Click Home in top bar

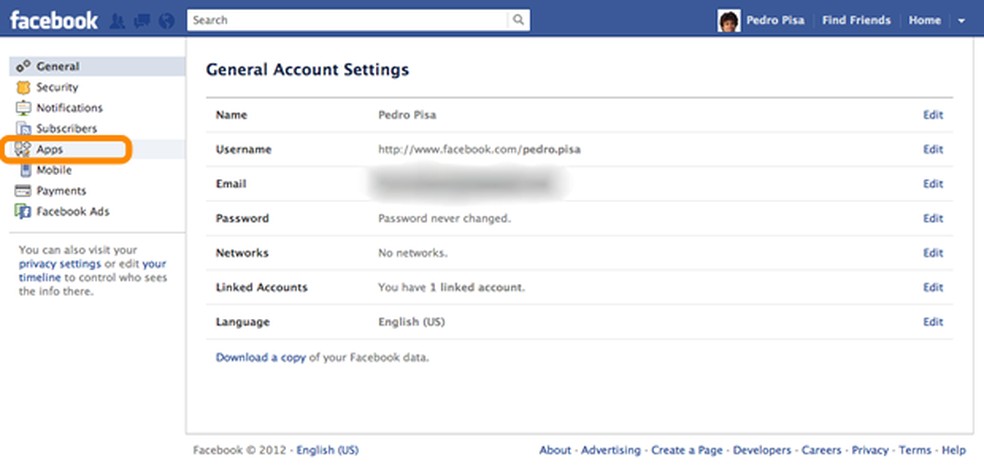924,20
